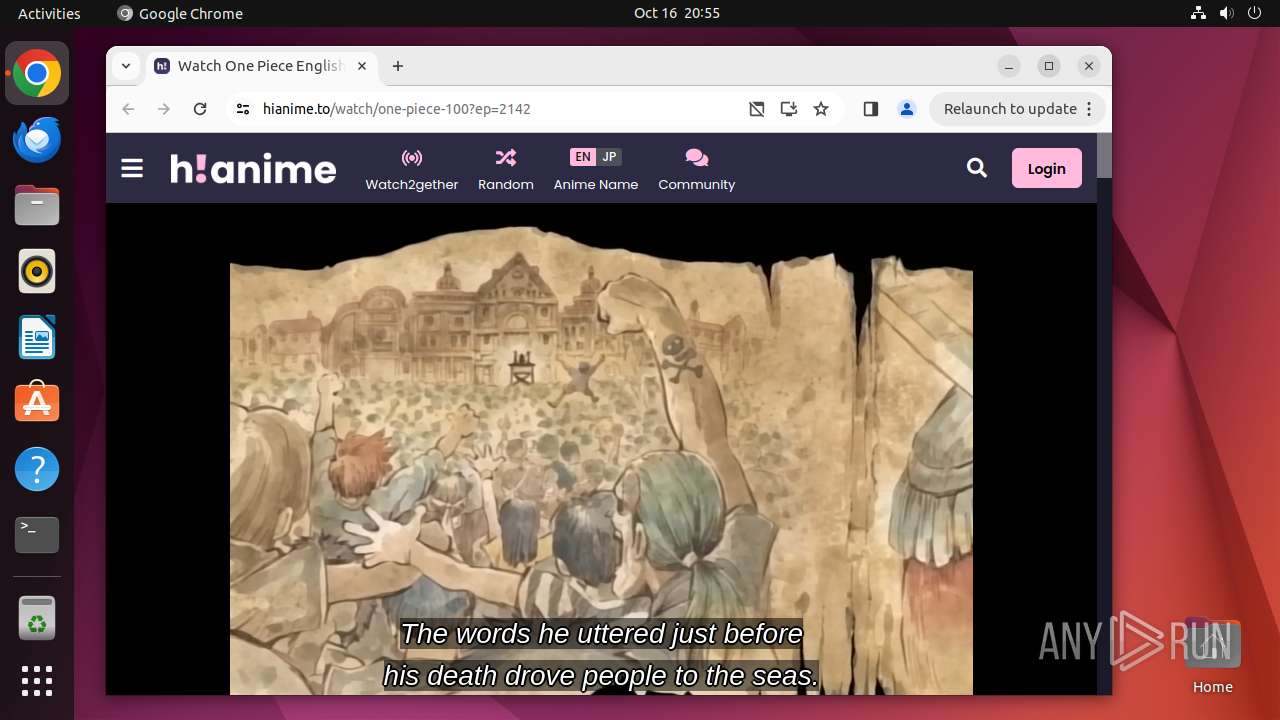Open LibreOffice Writer from the dock
1280x720 pixels.
37,337
